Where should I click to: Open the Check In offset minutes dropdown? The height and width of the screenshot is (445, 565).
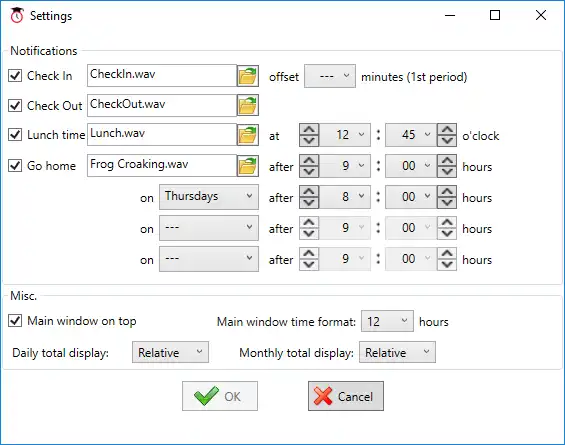(330, 76)
